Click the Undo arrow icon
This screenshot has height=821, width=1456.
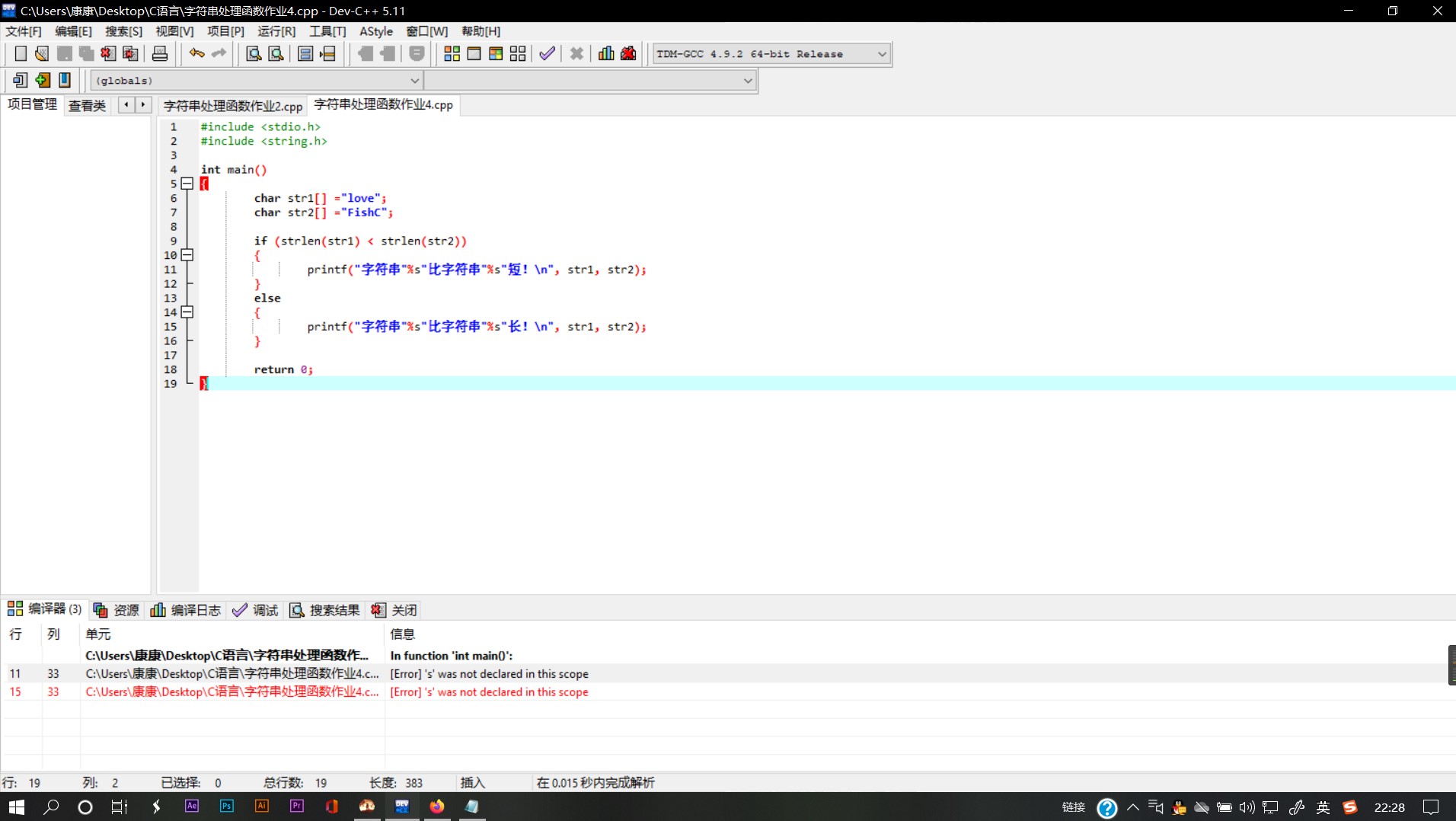pos(196,53)
